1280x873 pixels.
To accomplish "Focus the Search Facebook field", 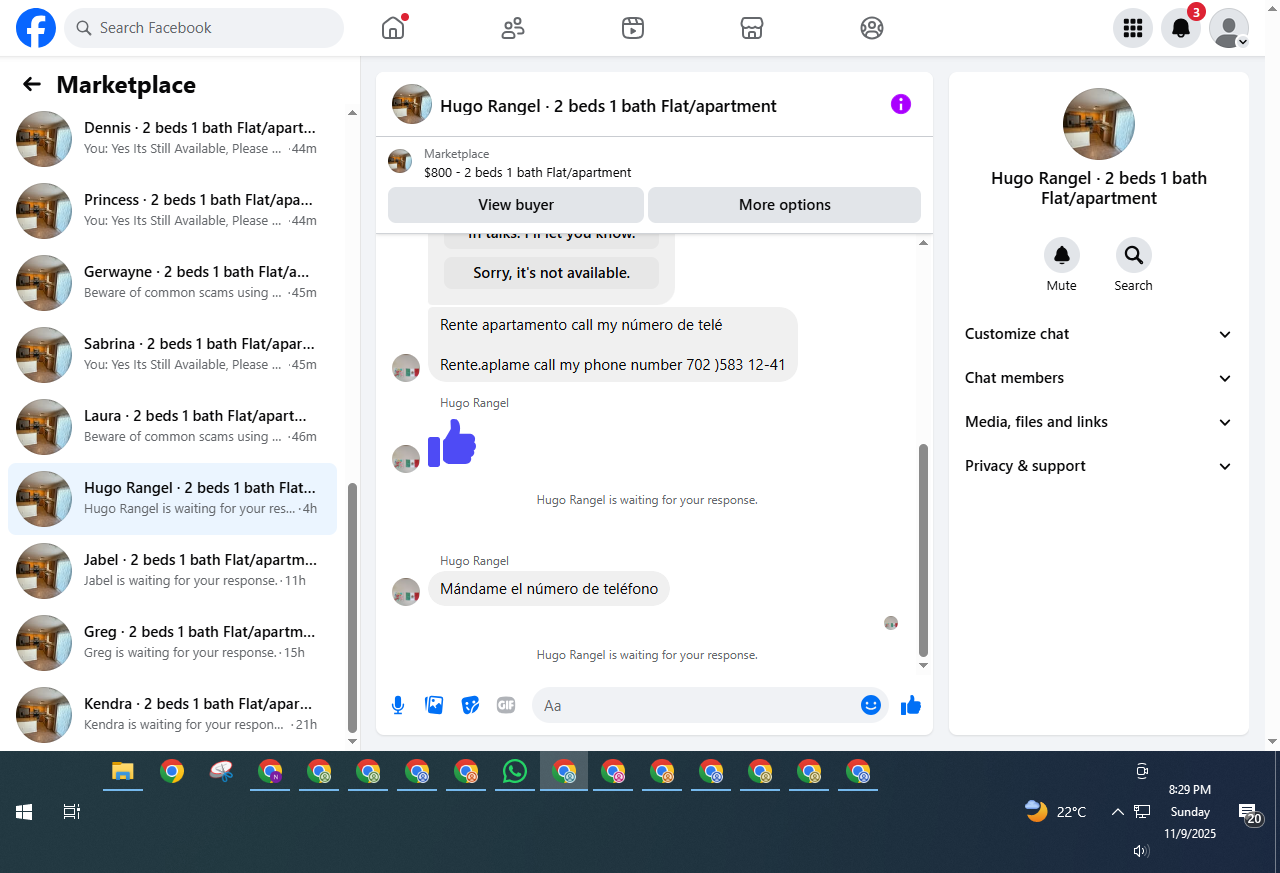I will 204,28.
